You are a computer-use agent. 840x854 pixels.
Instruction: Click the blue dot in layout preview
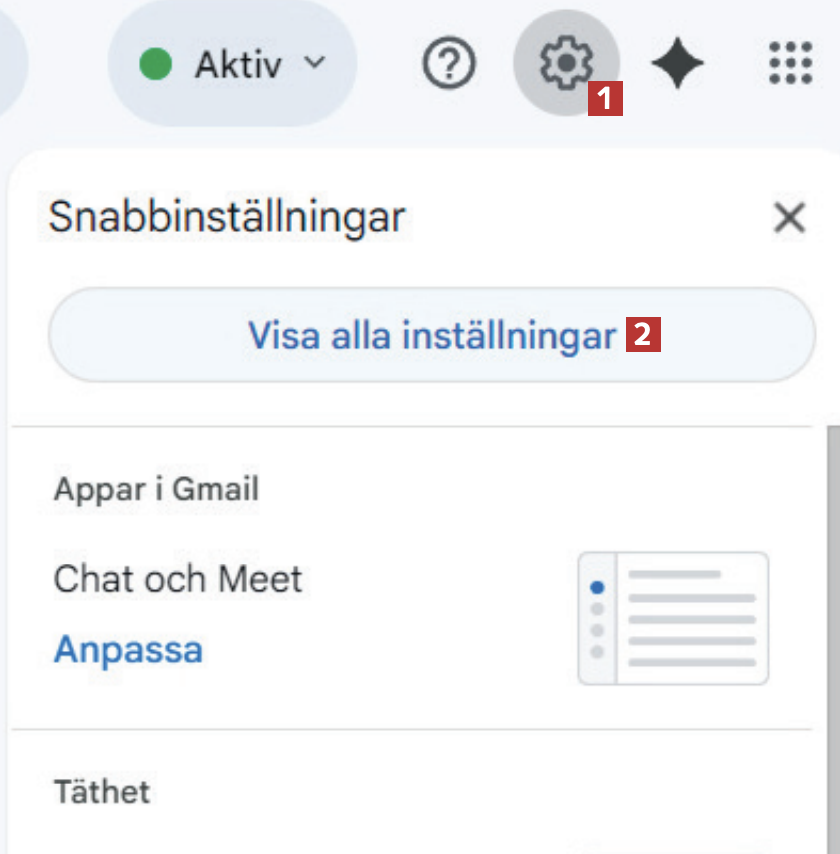[x=598, y=587]
